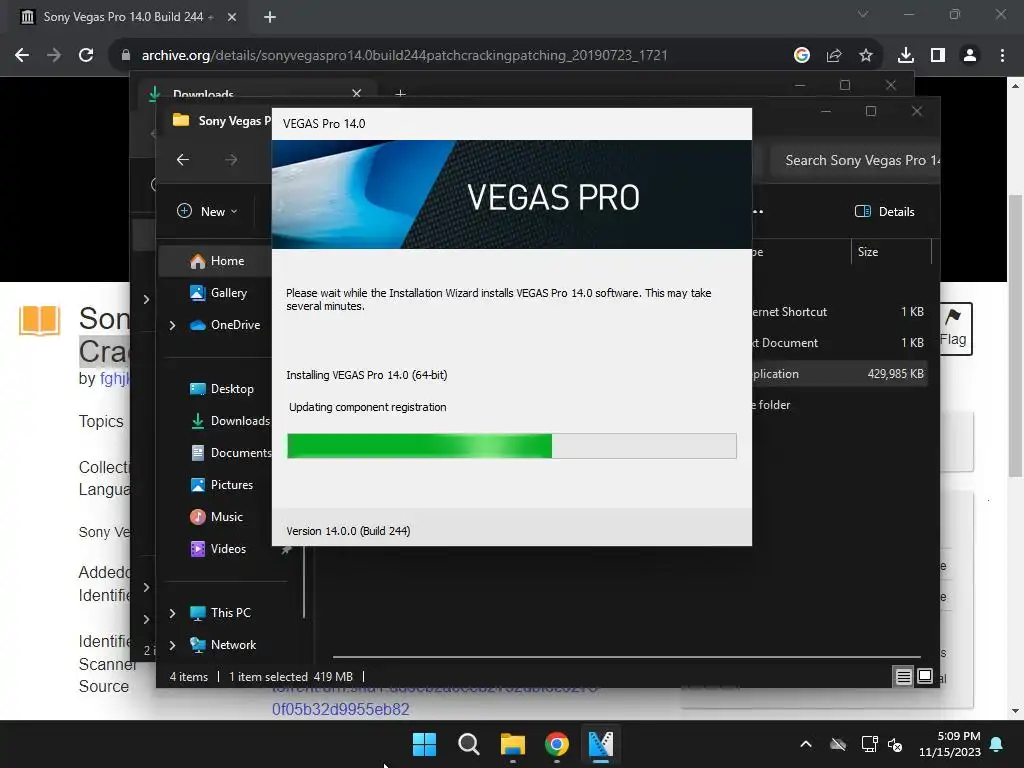Image resolution: width=1024 pixels, height=768 pixels.
Task: Switch explorer to large thumbnails view icon
Action: [x=925, y=677]
